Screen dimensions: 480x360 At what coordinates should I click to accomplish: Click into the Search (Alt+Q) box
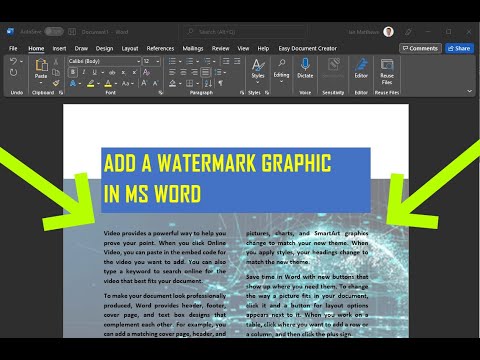(x=245, y=32)
